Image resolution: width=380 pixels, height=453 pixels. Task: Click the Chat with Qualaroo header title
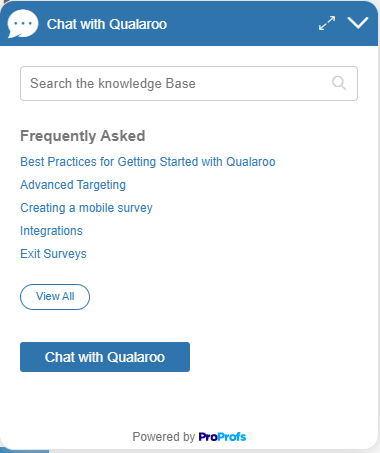107,24
